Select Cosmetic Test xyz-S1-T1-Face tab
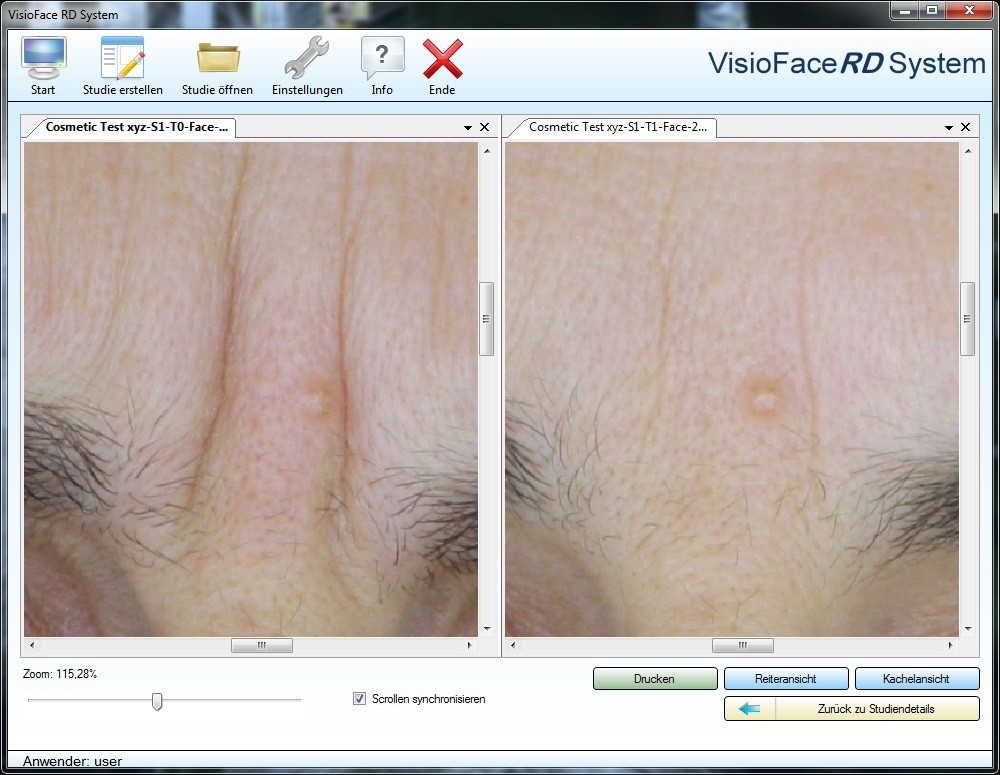The image size is (1000, 775). (617, 127)
